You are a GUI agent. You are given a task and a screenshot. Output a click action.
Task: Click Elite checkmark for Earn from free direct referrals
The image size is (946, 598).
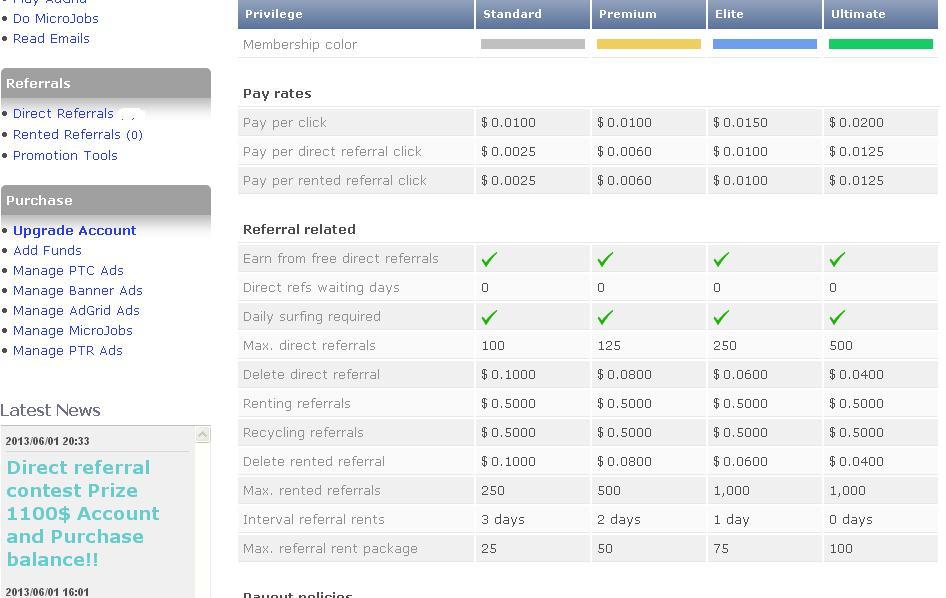point(721,259)
